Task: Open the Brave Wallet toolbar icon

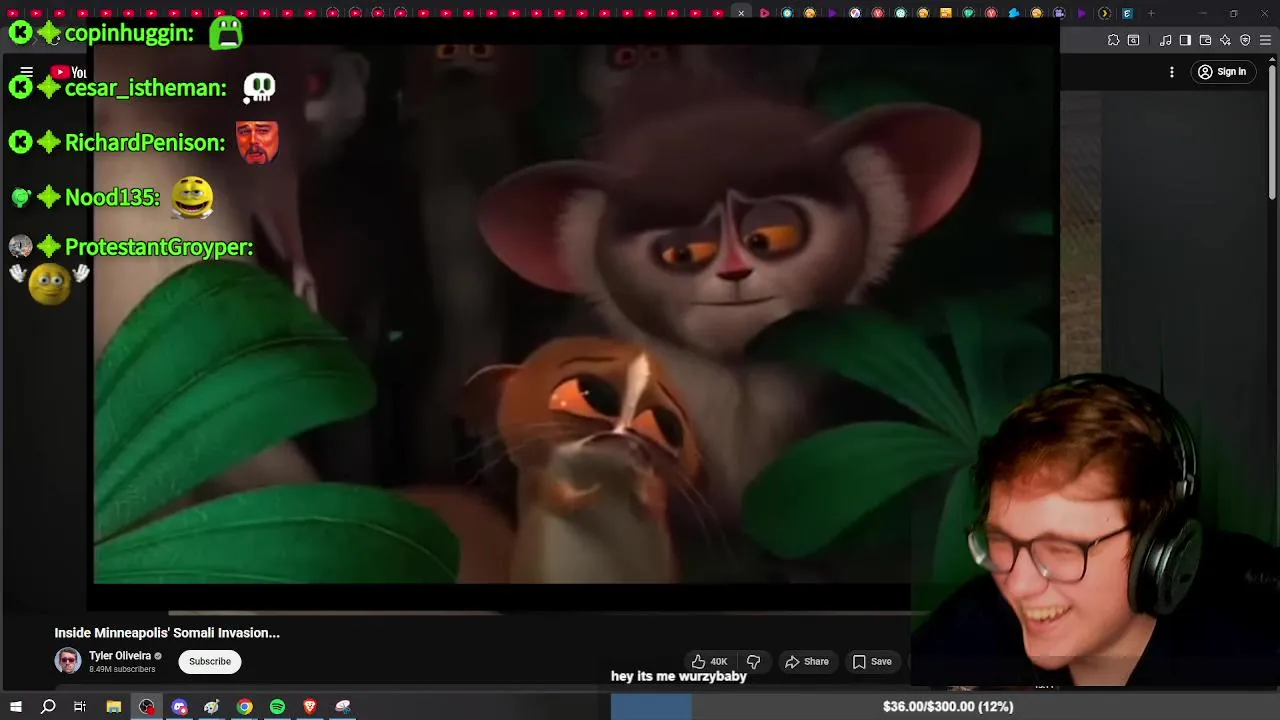Action: [x=1205, y=40]
